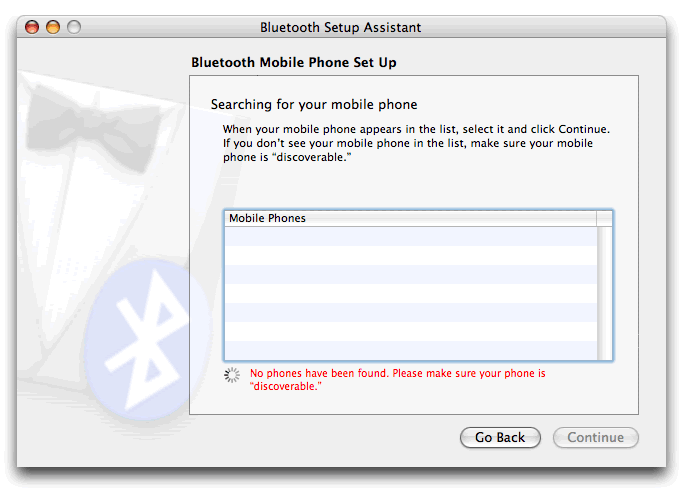Click the spinning search progress indicator
This screenshot has width=688, height=488.
tap(233, 375)
